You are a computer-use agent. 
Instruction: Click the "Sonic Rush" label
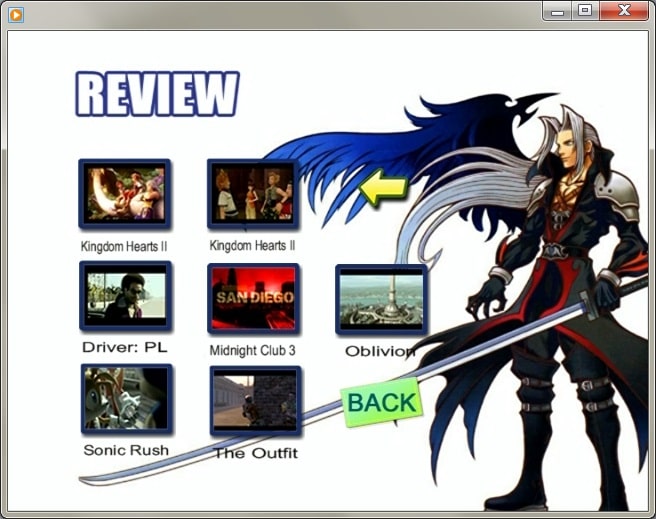(126, 450)
